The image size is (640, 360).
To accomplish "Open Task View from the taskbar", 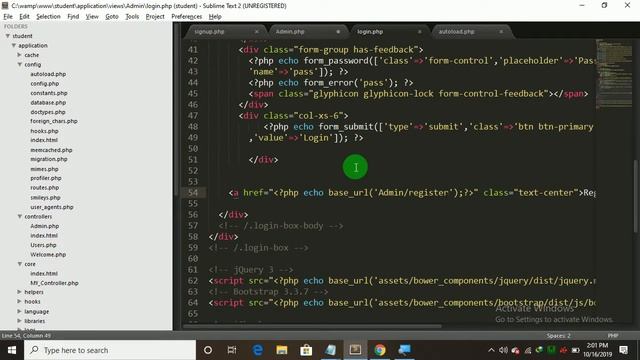I will click(x=232, y=350).
